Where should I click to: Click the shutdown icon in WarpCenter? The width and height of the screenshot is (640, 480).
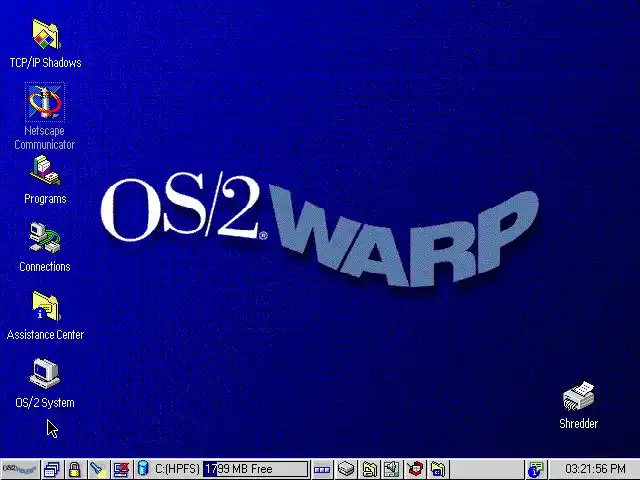click(121, 469)
